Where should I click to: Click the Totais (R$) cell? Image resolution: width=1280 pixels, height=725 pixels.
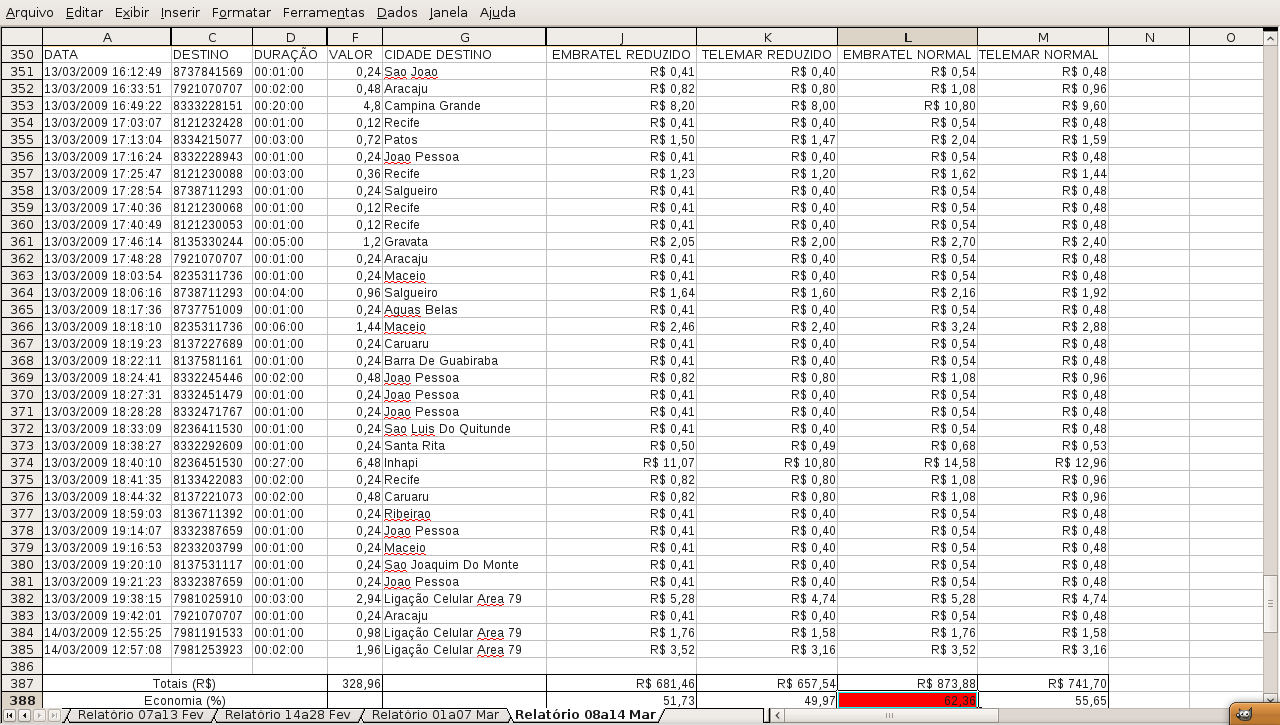[x=185, y=683]
